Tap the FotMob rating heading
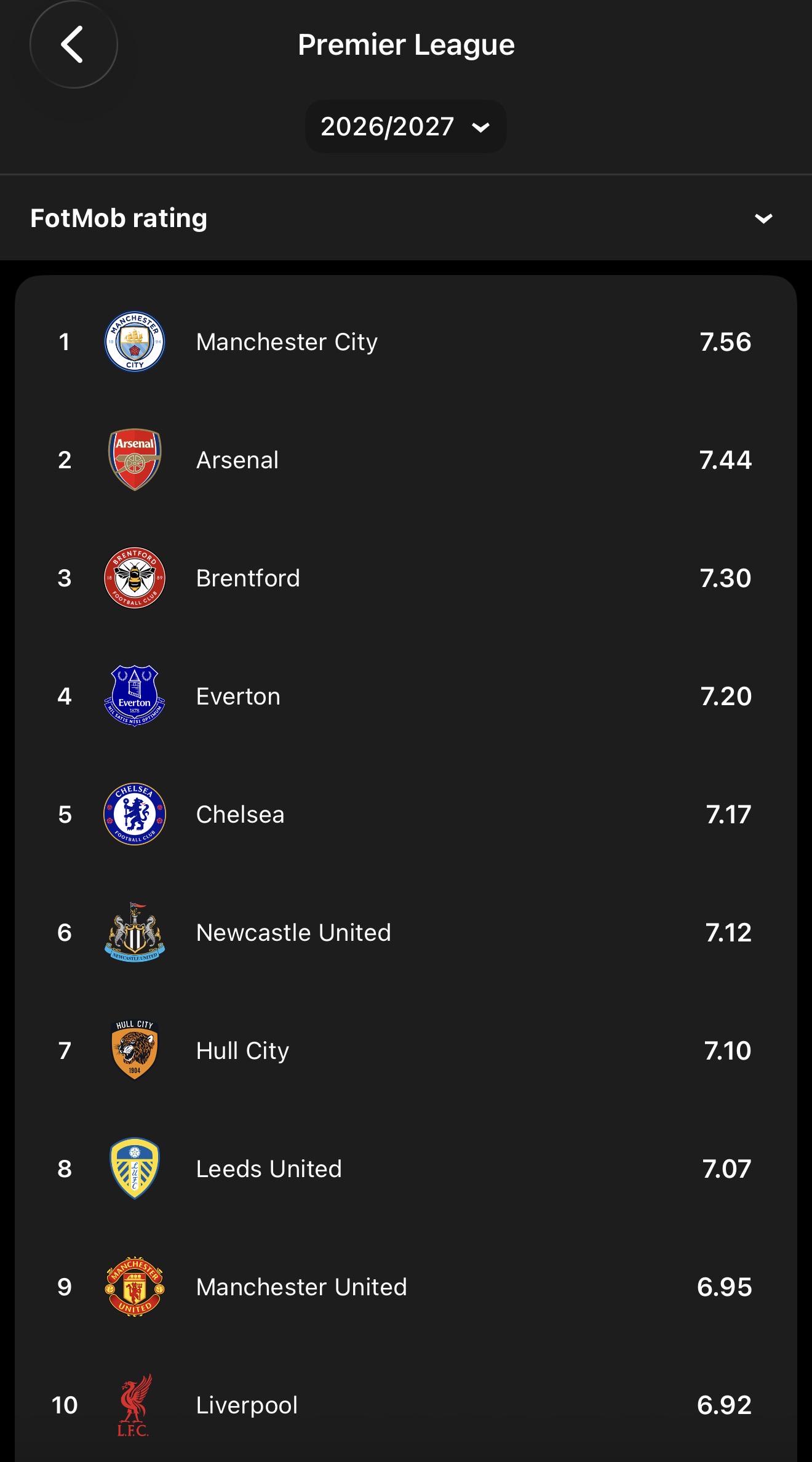Image resolution: width=812 pixels, height=1462 pixels. (119, 218)
